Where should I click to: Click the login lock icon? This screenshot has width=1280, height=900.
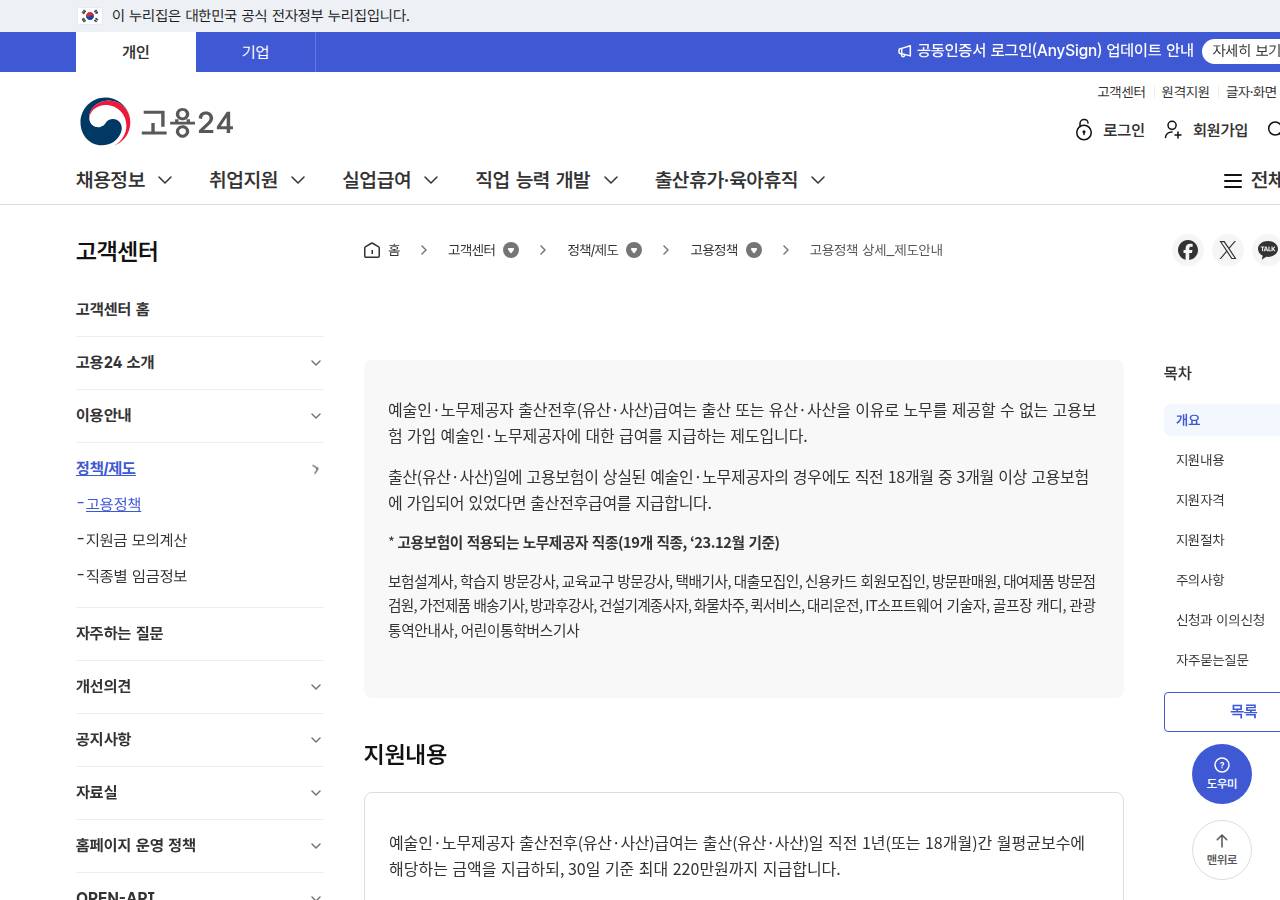pos(1084,130)
